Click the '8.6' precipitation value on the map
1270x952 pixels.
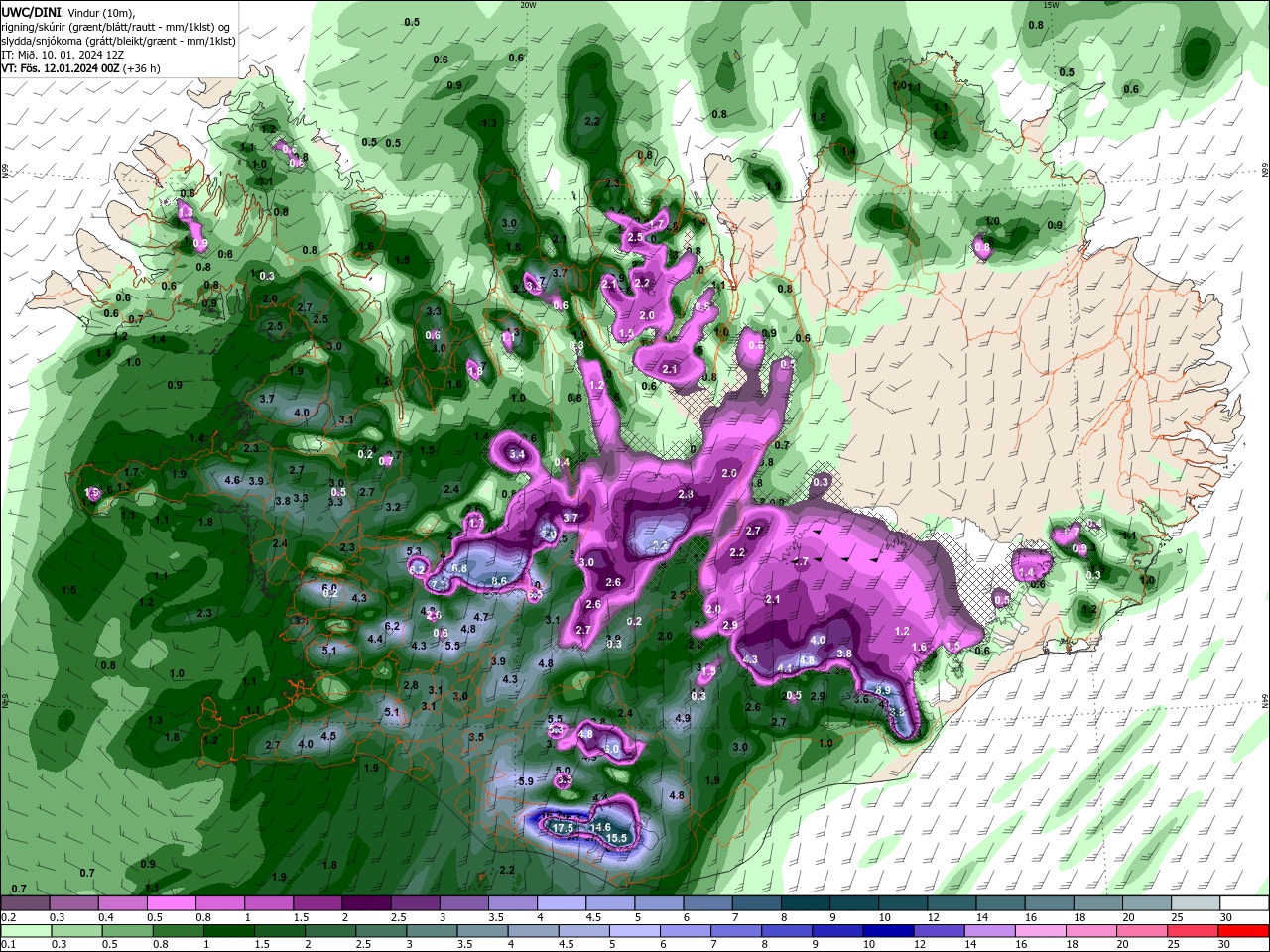coord(500,581)
